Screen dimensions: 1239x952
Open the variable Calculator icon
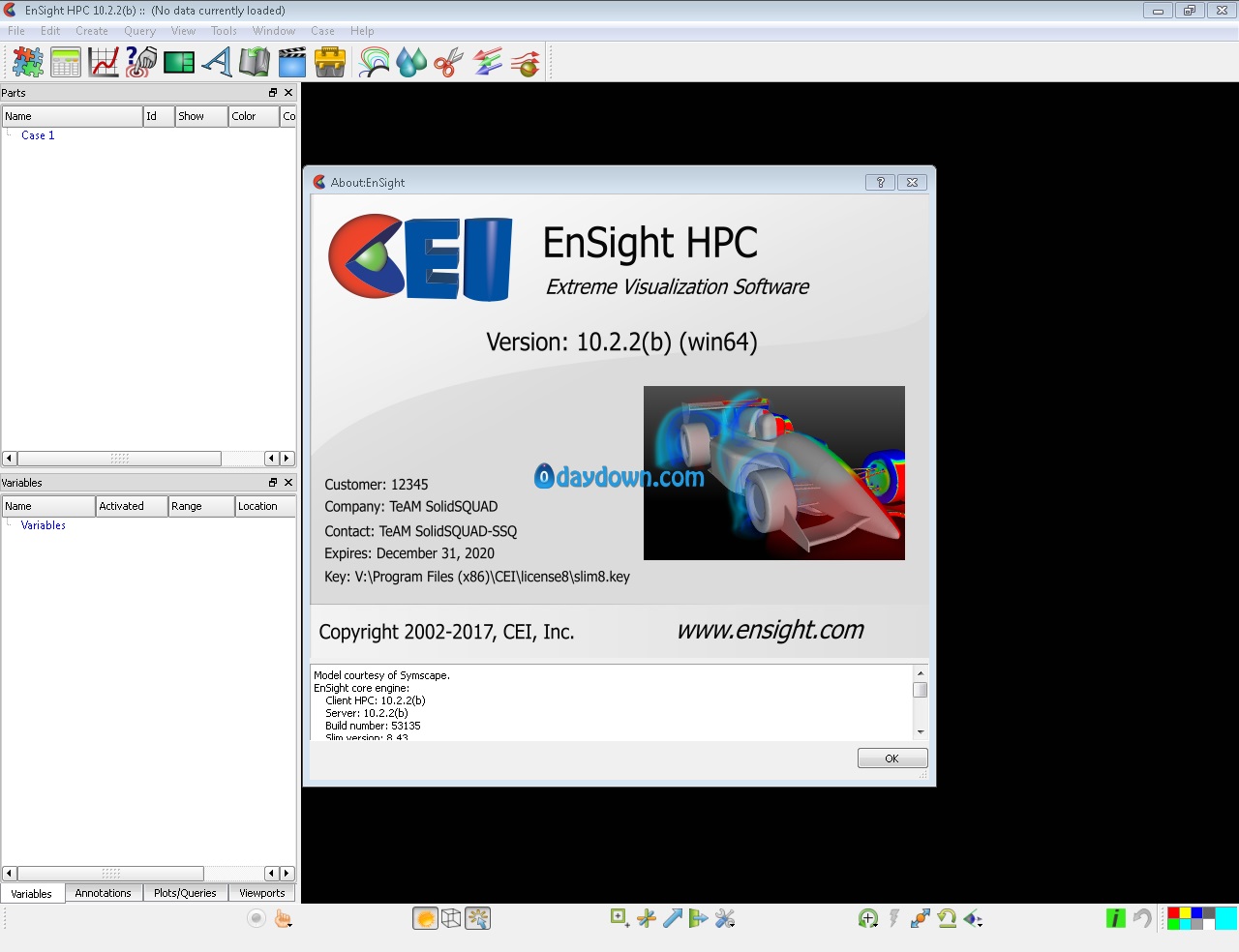click(66, 62)
